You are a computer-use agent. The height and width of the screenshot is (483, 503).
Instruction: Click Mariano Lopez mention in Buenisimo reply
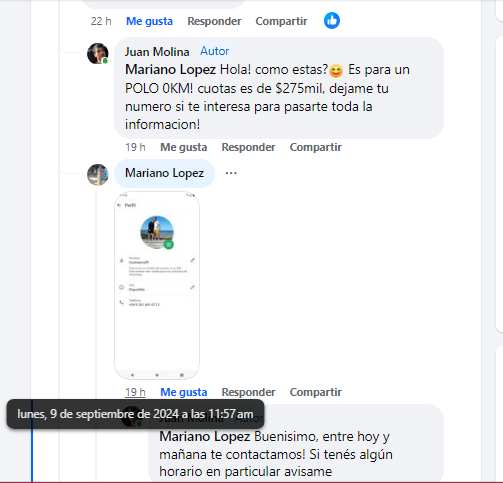205,436
